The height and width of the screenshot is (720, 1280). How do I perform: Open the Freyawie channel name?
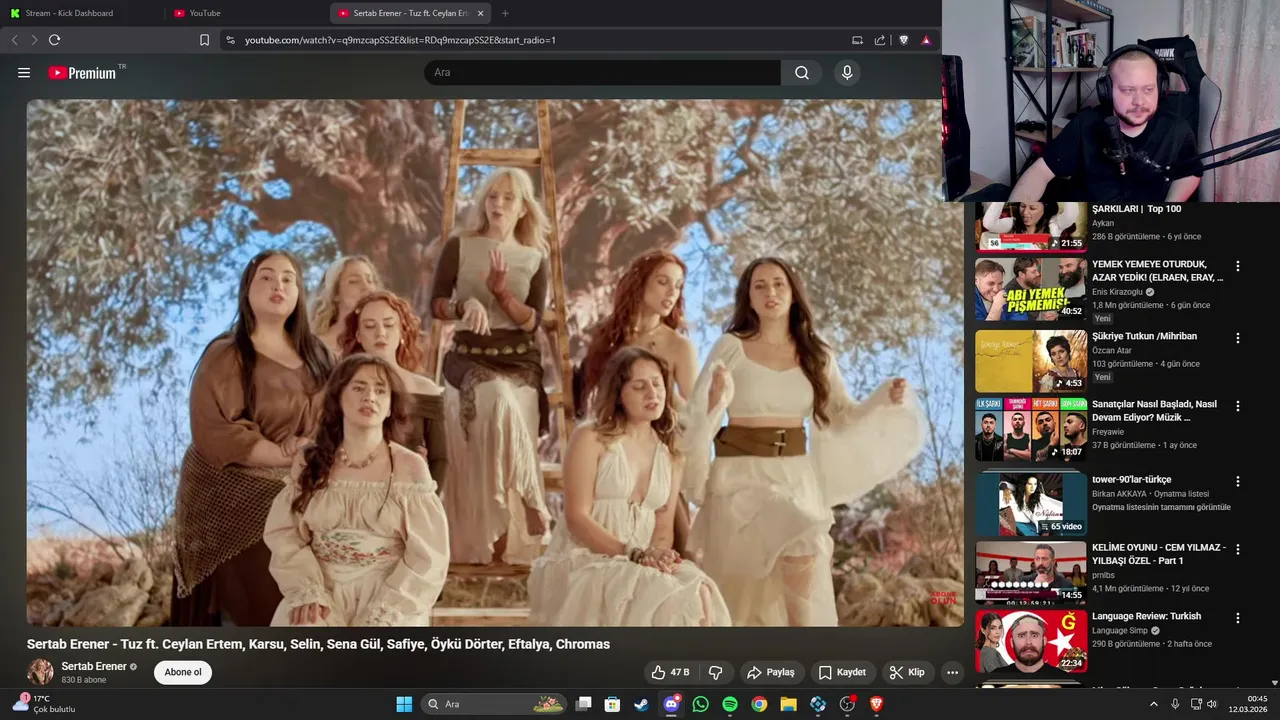1109,432
